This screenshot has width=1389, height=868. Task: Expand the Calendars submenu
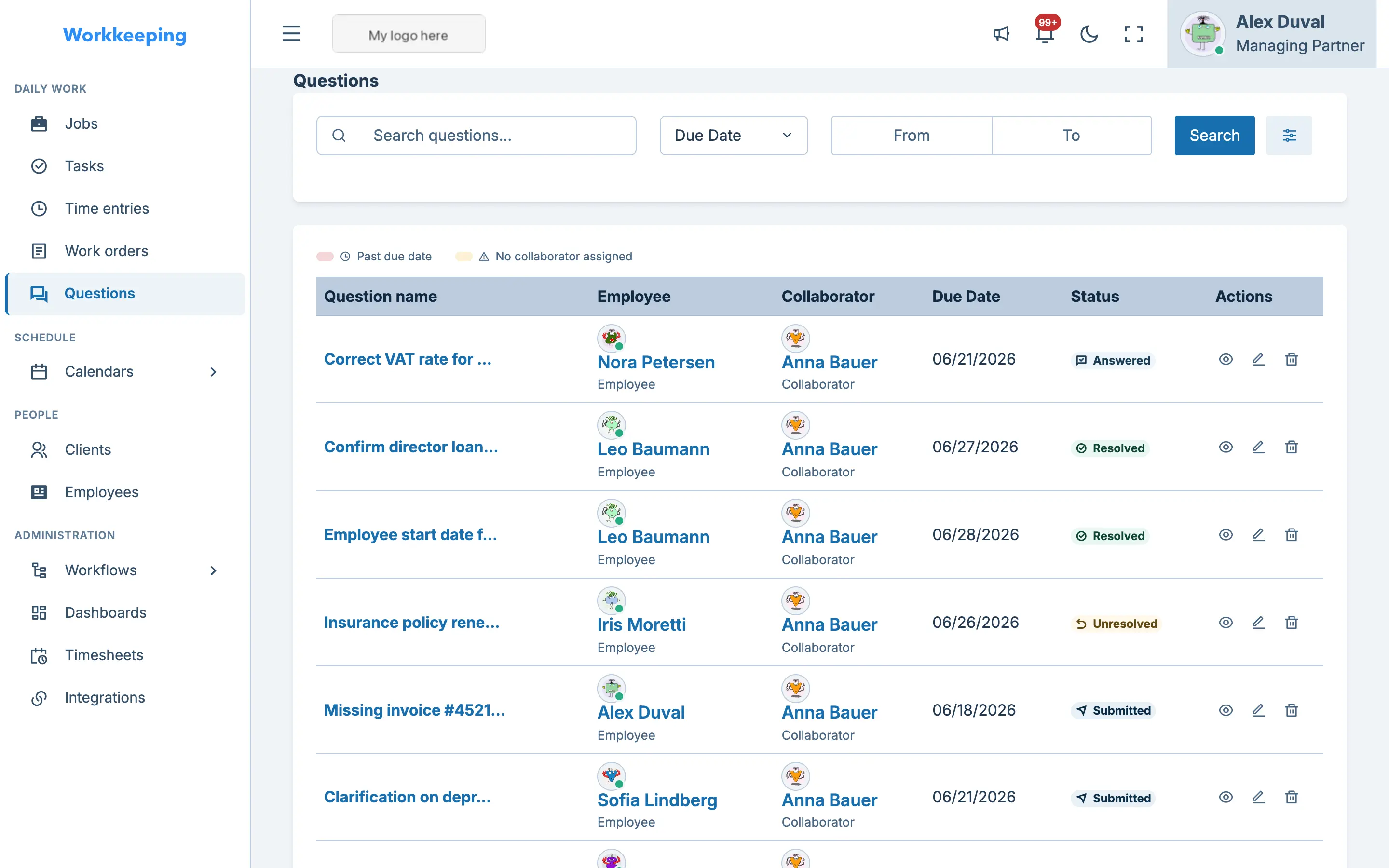click(x=213, y=372)
